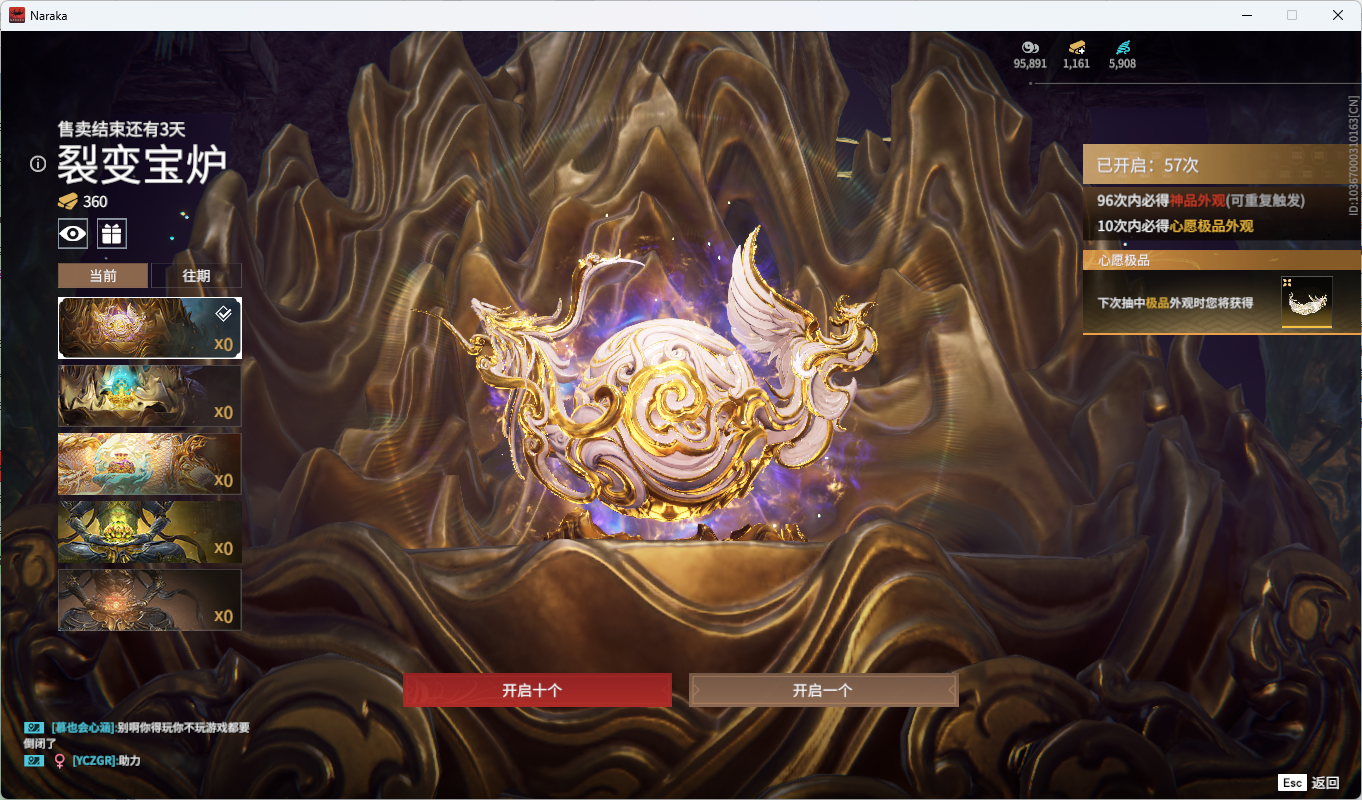Open the eye preview icon
This screenshot has height=800, width=1362.
(x=73, y=234)
